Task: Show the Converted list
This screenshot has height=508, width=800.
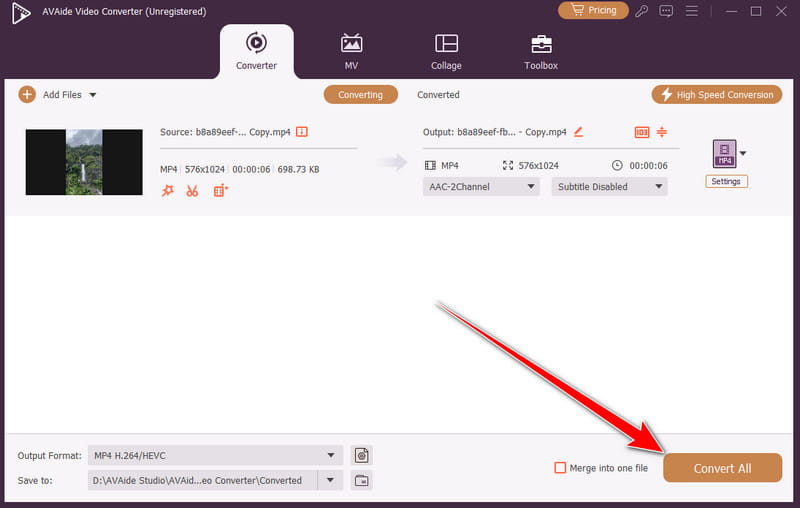Action: 438,95
